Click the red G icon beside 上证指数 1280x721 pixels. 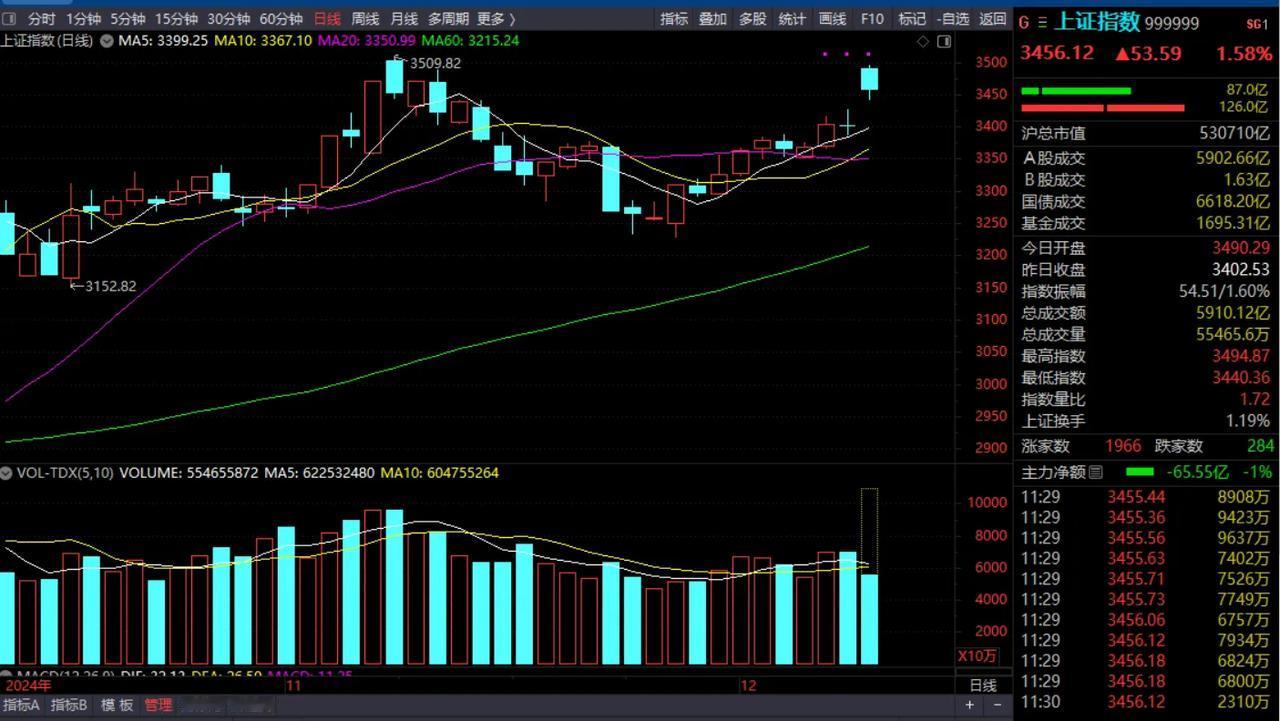(1024, 22)
